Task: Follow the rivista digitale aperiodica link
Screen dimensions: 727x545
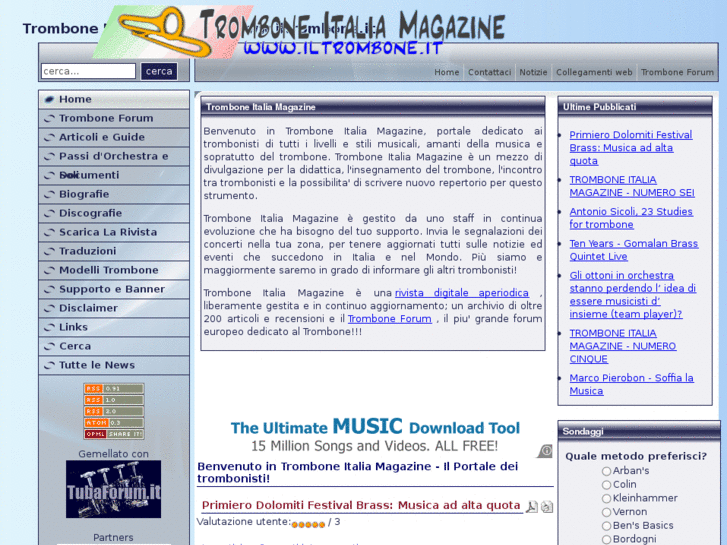Action: [462, 293]
